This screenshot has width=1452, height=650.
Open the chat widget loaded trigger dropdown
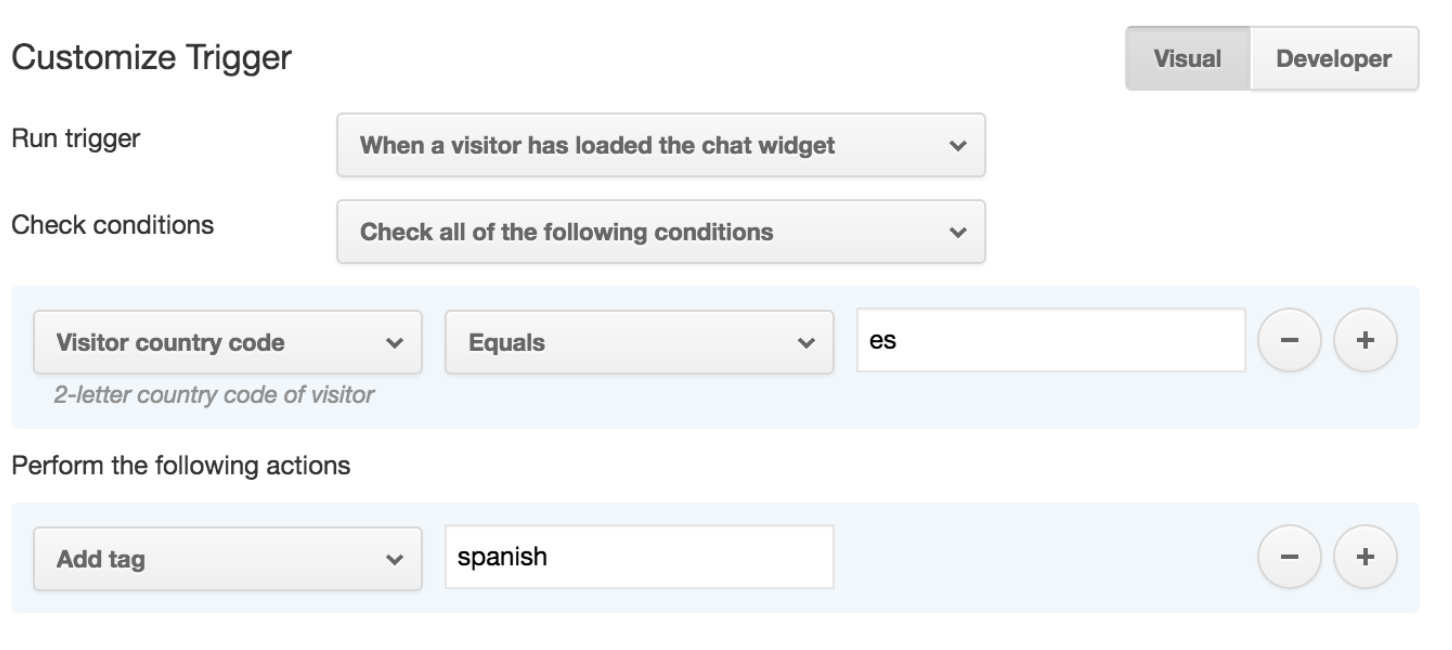coord(660,145)
